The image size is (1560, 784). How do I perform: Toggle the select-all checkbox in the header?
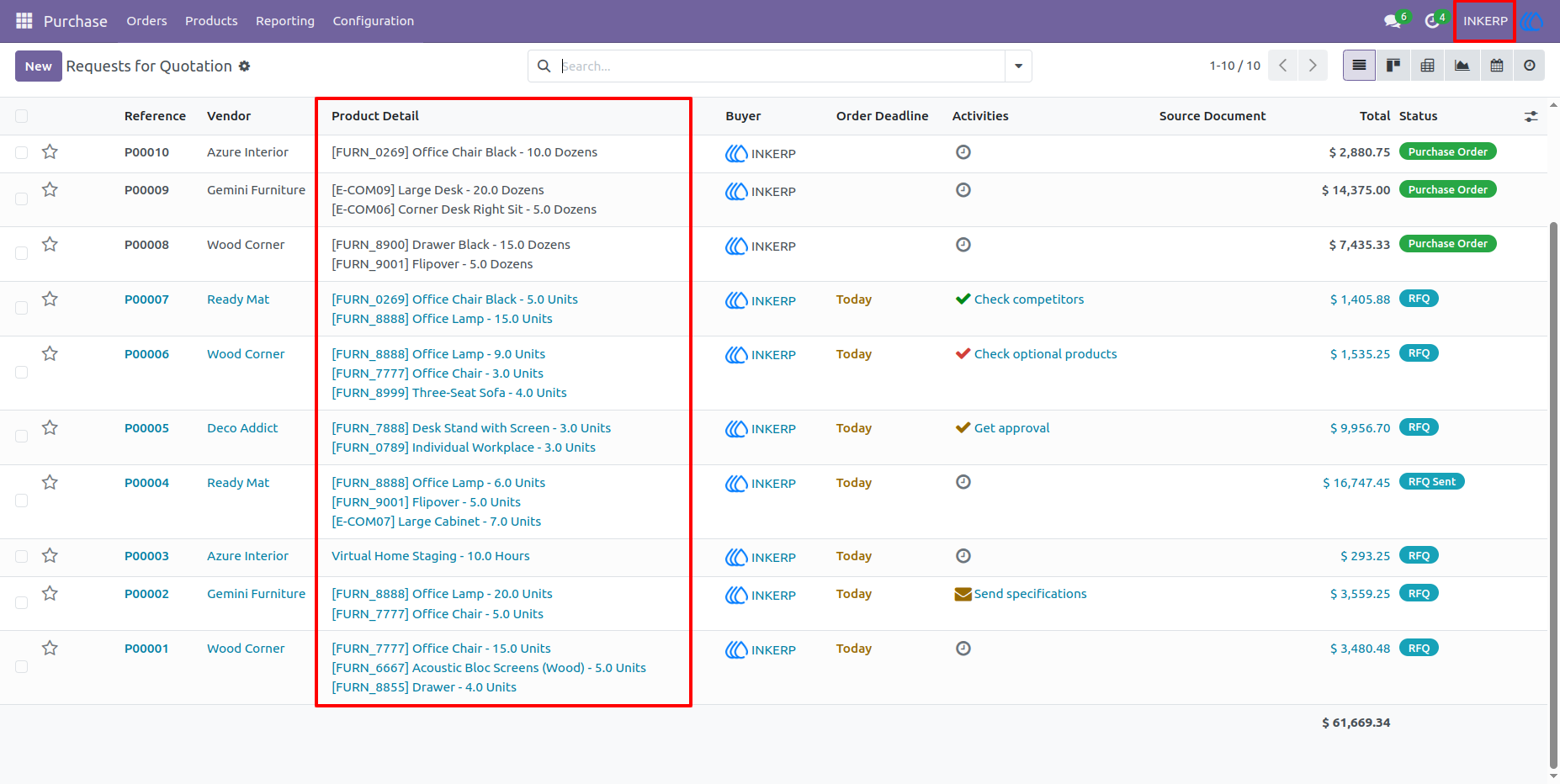[x=22, y=116]
